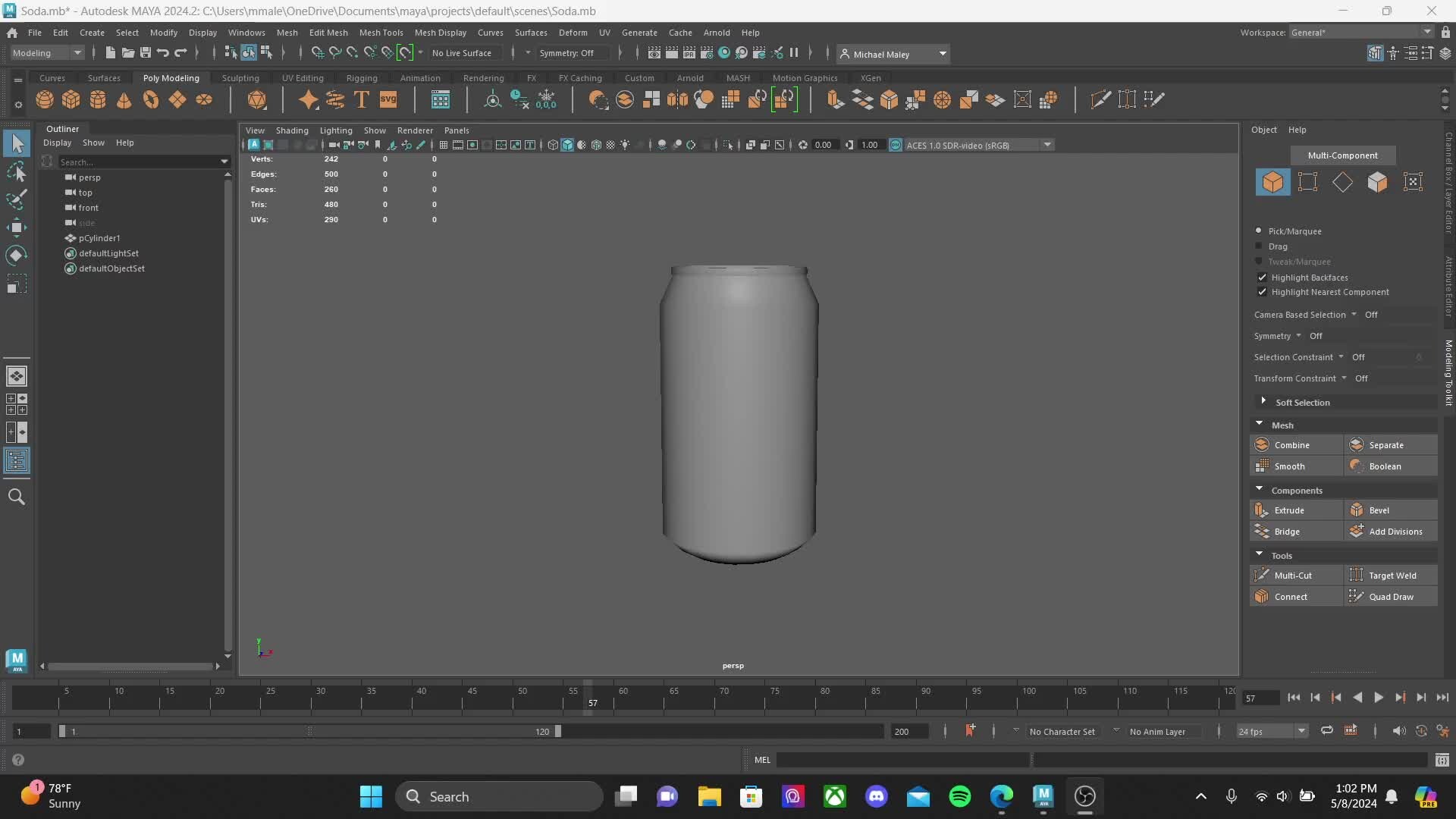Click the Polygon Cylinder shelf icon
This screenshot has width=1456, height=819.
(97, 99)
